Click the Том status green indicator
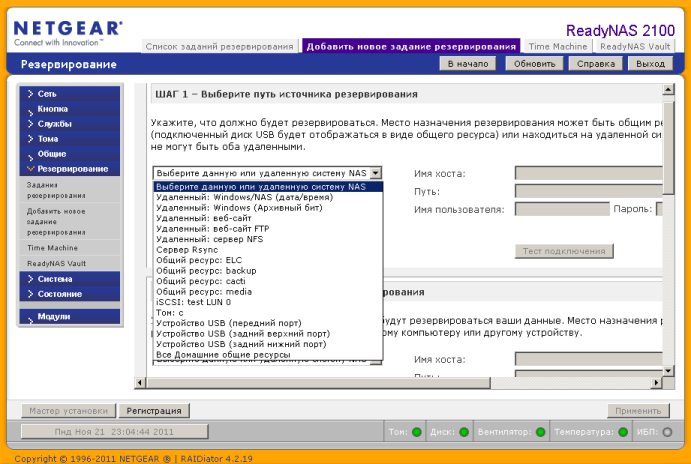691x464 pixels. (x=416, y=432)
